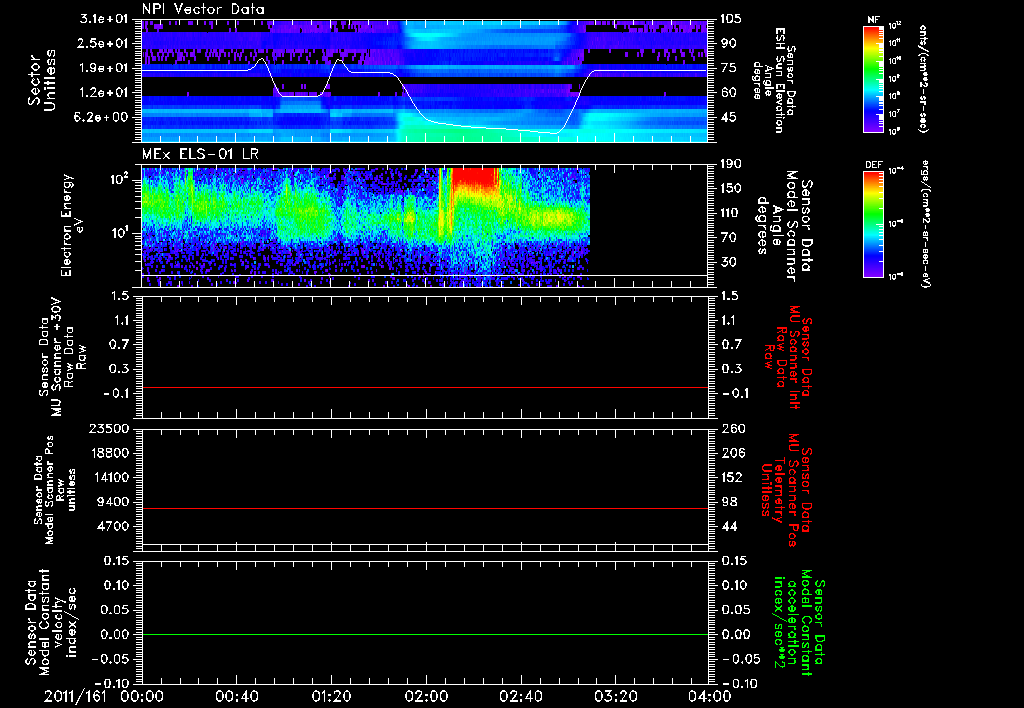Viewport: 1024px width, 708px height.
Task: Click the 98 telemetry tick label
Action: 728,502
